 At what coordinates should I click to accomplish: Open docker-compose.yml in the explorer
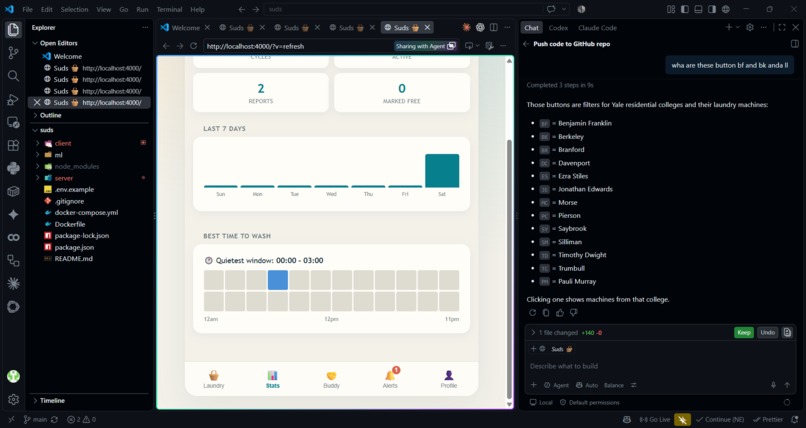[86, 212]
